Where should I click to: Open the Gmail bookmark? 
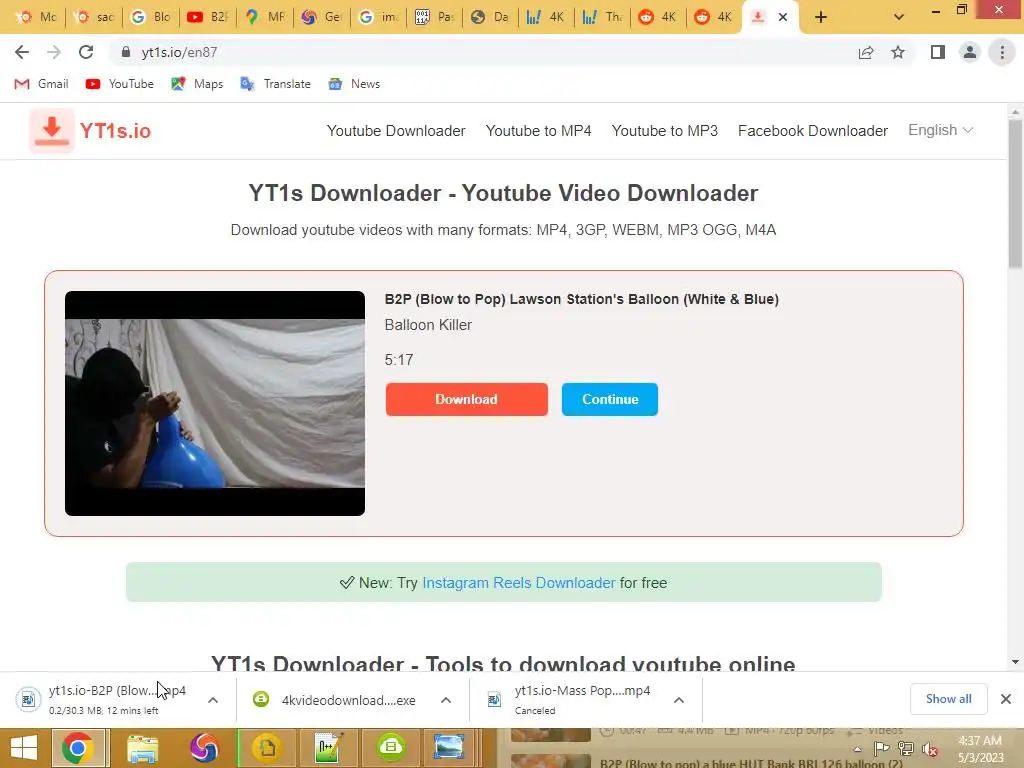click(x=41, y=84)
